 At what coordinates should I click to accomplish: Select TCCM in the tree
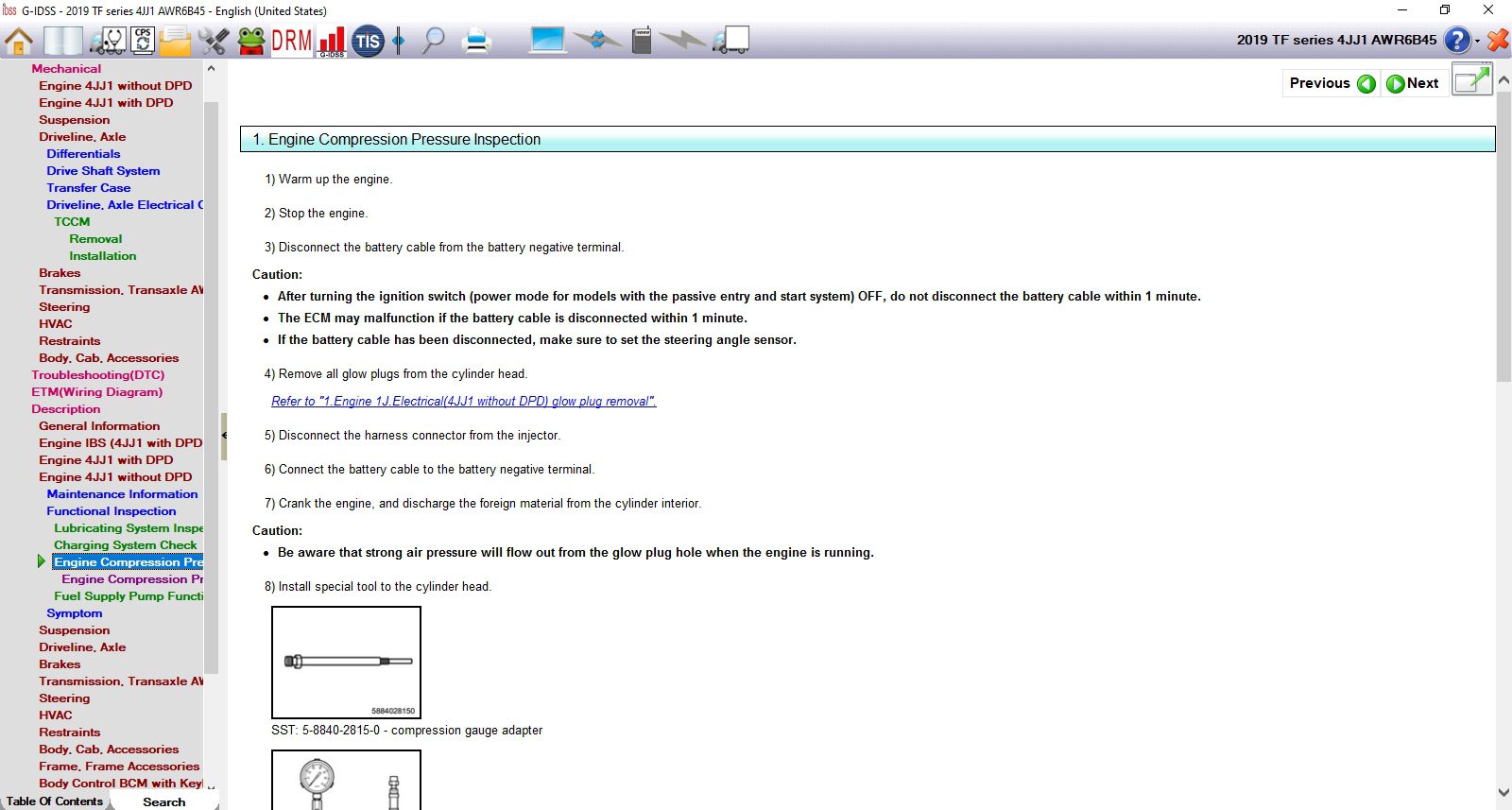click(x=72, y=221)
